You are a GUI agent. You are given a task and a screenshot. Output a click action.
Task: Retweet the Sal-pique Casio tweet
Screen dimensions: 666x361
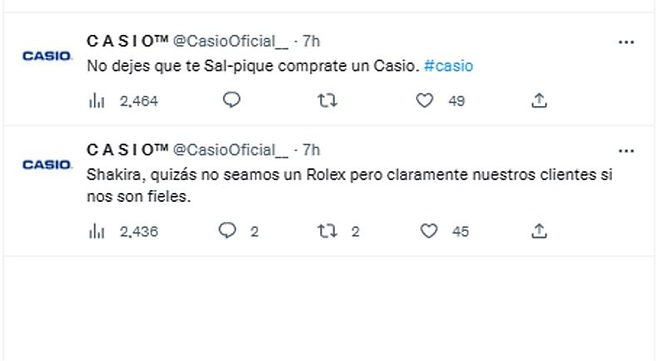pyautogui.click(x=327, y=101)
